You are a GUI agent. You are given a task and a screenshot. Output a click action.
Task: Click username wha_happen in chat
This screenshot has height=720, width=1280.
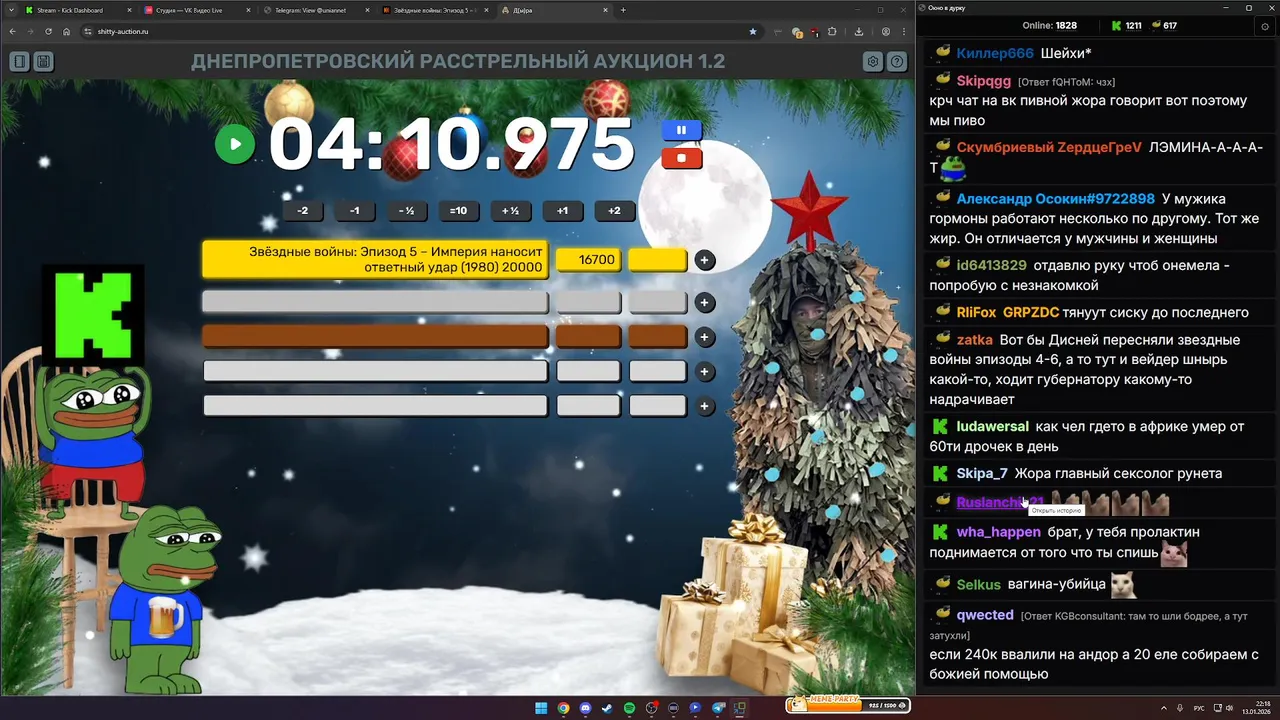click(999, 532)
